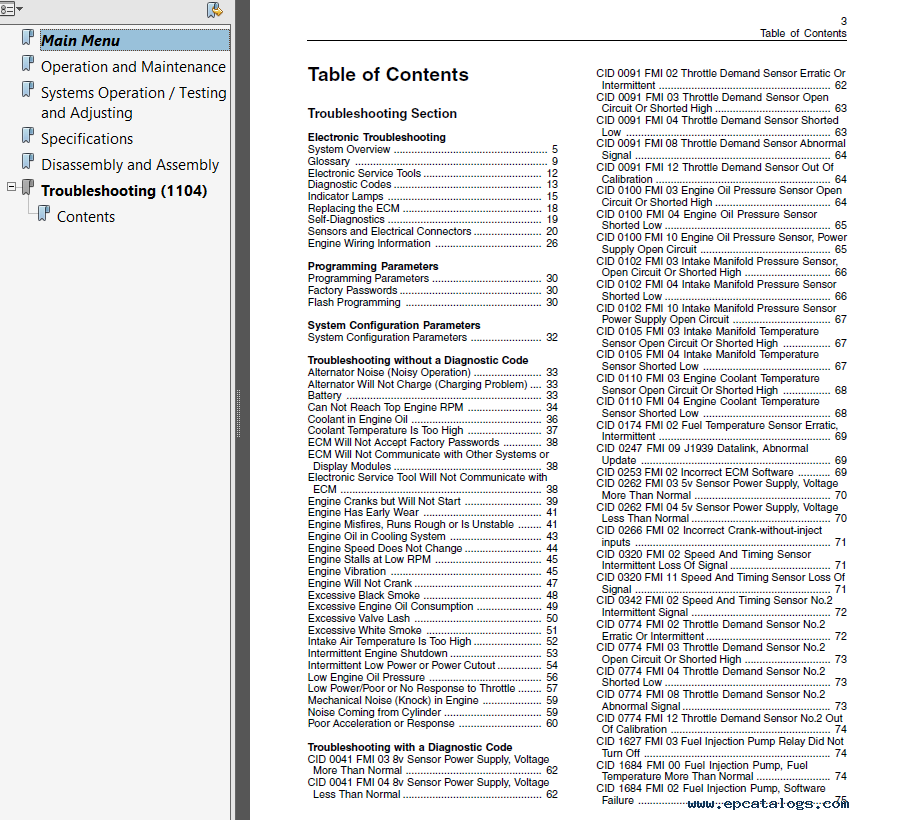
Task: Click Coolant Temperature Is Too High entry
Action: click(x=432, y=430)
